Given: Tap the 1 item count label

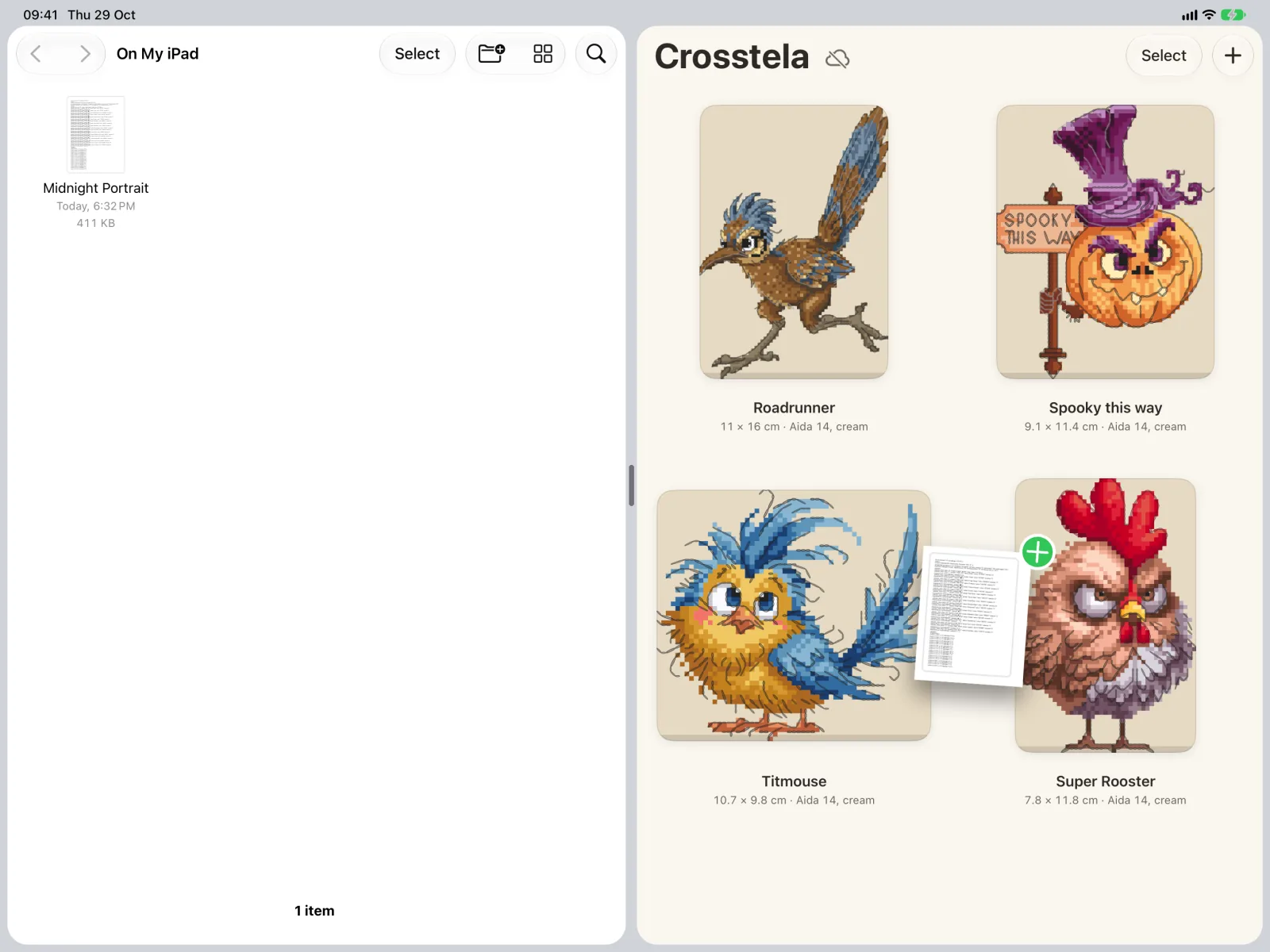Looking at the screenshot, I should [314, 911].
